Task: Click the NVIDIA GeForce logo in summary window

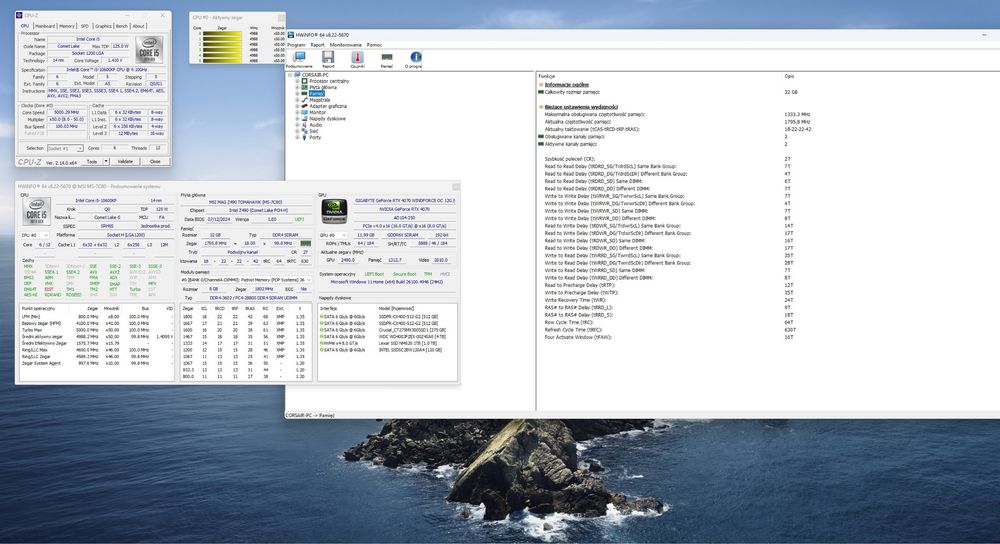Action: (334, 211)
